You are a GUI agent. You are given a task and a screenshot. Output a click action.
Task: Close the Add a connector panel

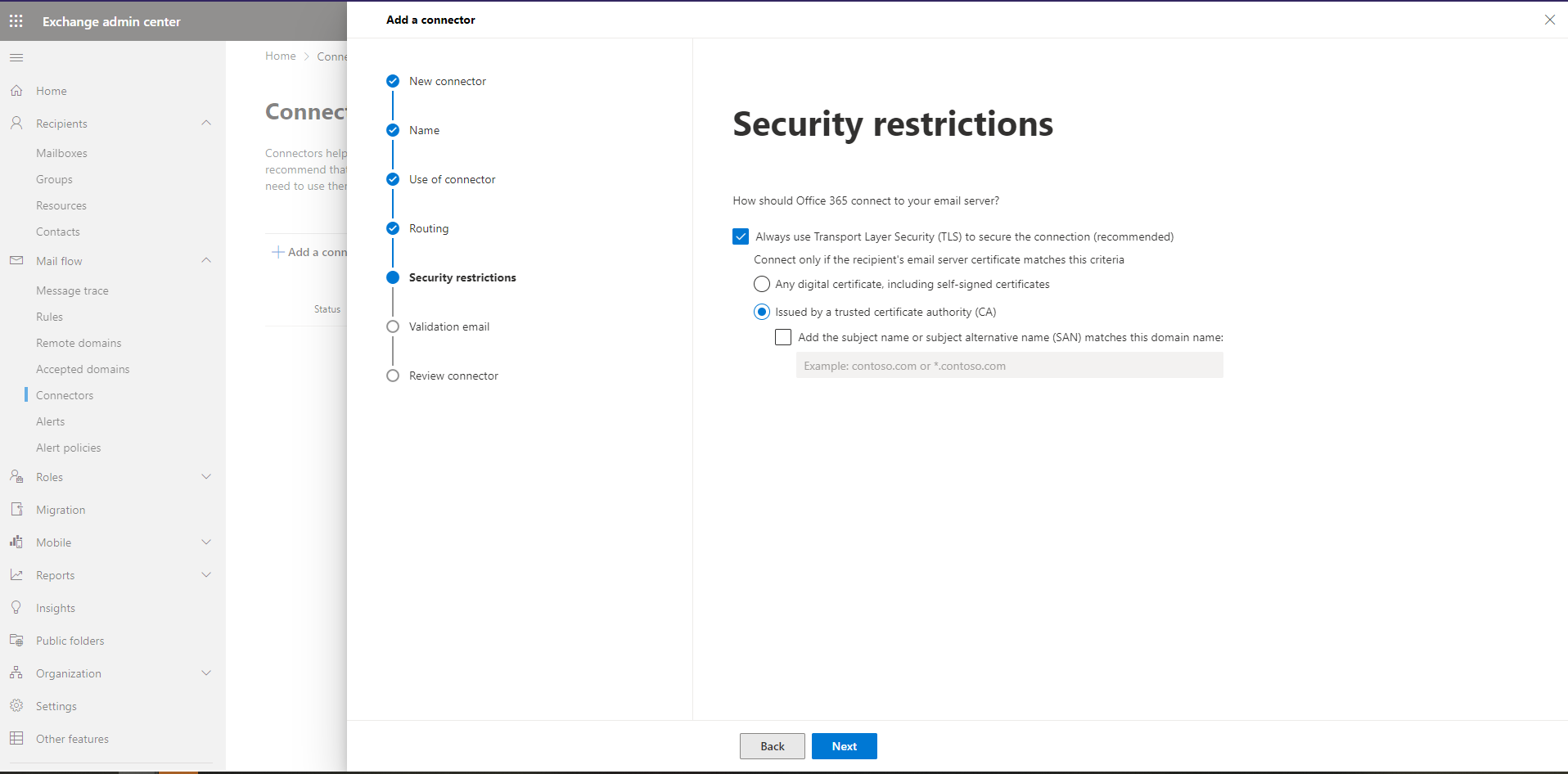pos(1549,20)
